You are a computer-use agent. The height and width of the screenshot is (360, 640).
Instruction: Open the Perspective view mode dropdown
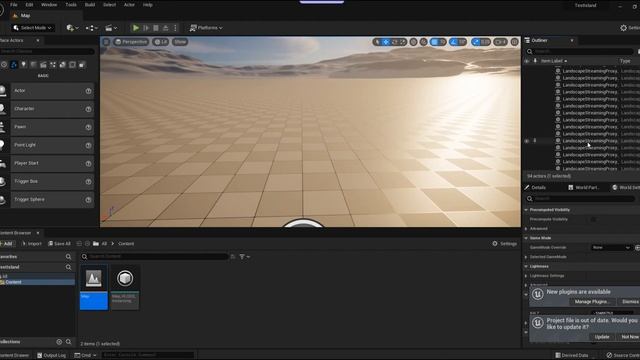131,42
